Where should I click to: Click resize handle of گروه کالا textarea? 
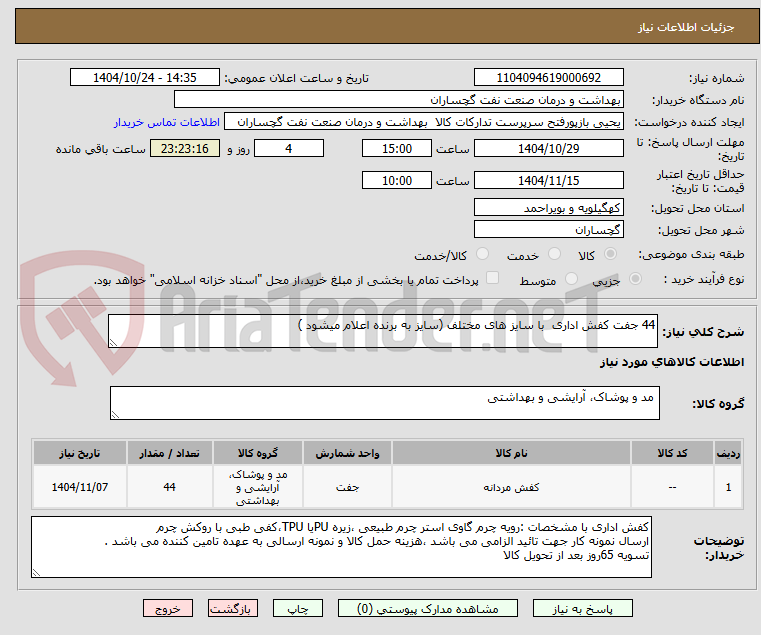coord(115,415)
